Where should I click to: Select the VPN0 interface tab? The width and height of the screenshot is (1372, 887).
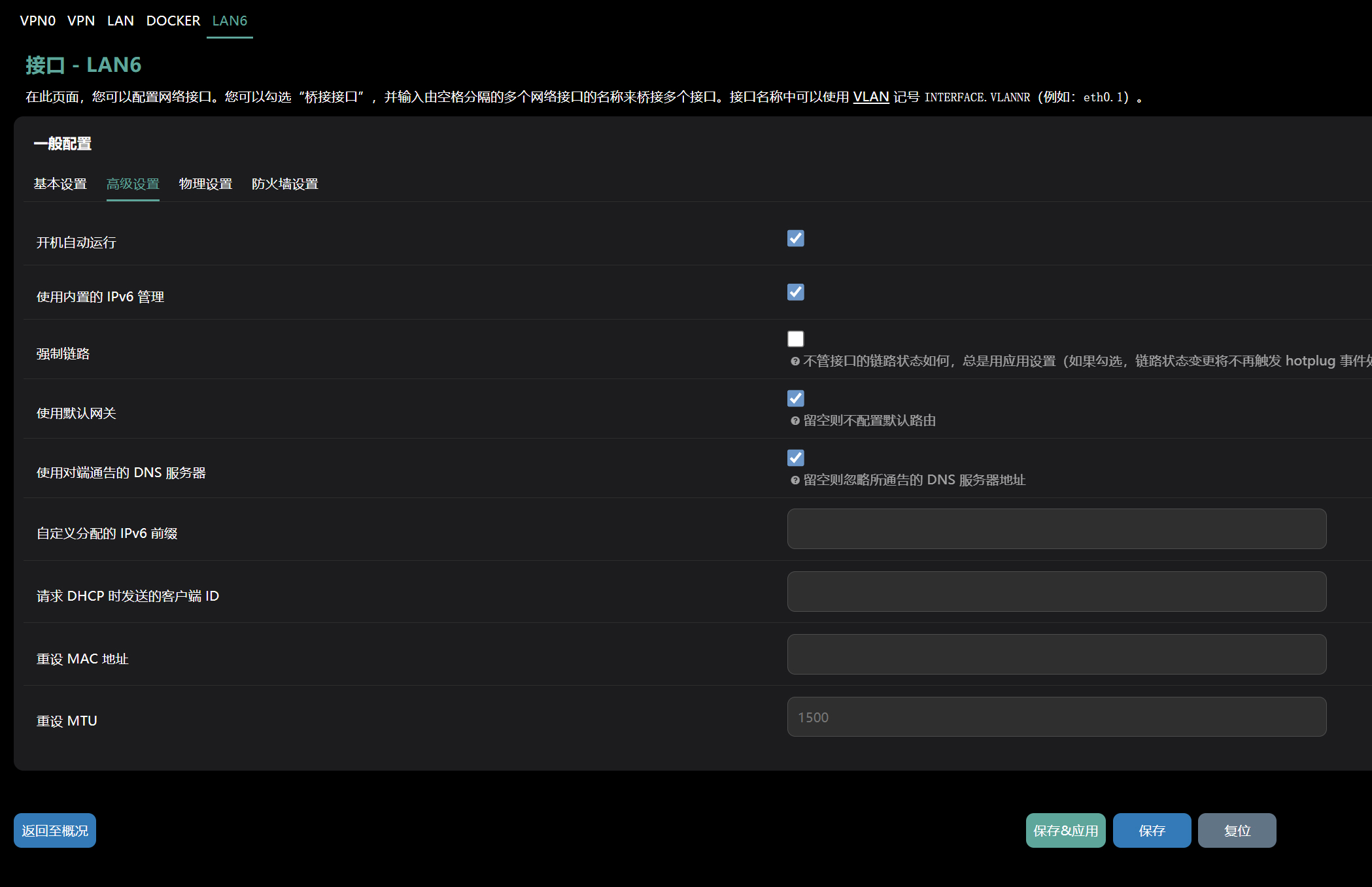click(38, 21)
